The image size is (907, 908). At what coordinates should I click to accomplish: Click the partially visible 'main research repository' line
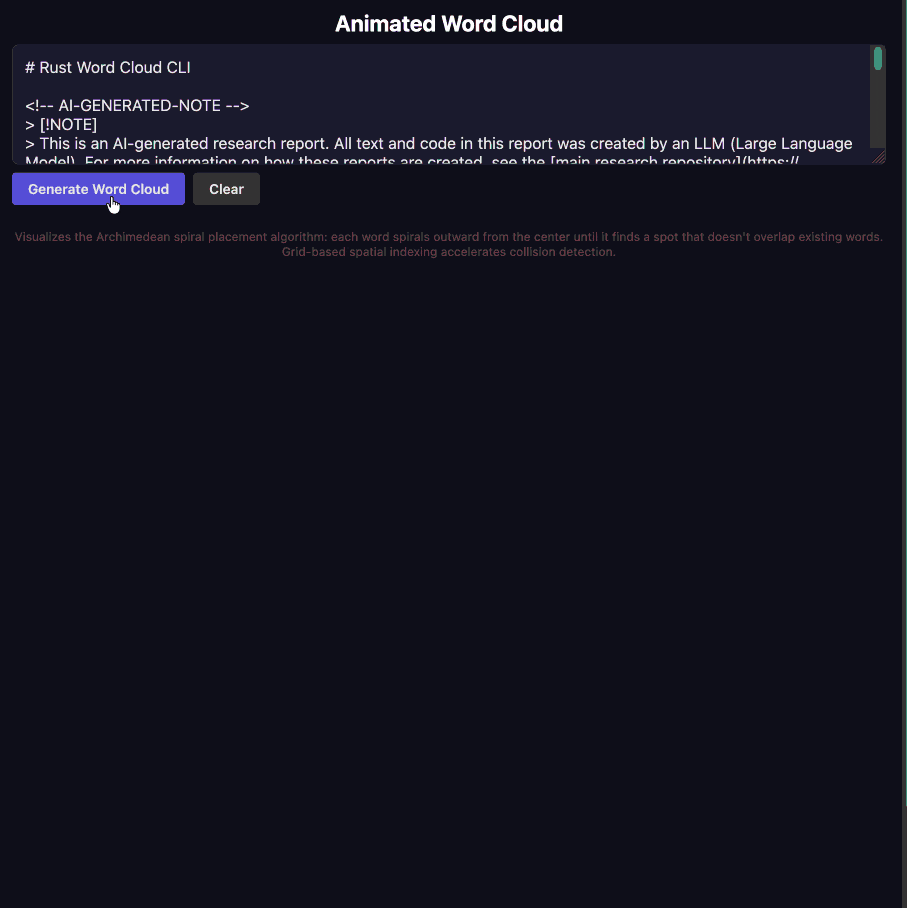tap(674, 160)
